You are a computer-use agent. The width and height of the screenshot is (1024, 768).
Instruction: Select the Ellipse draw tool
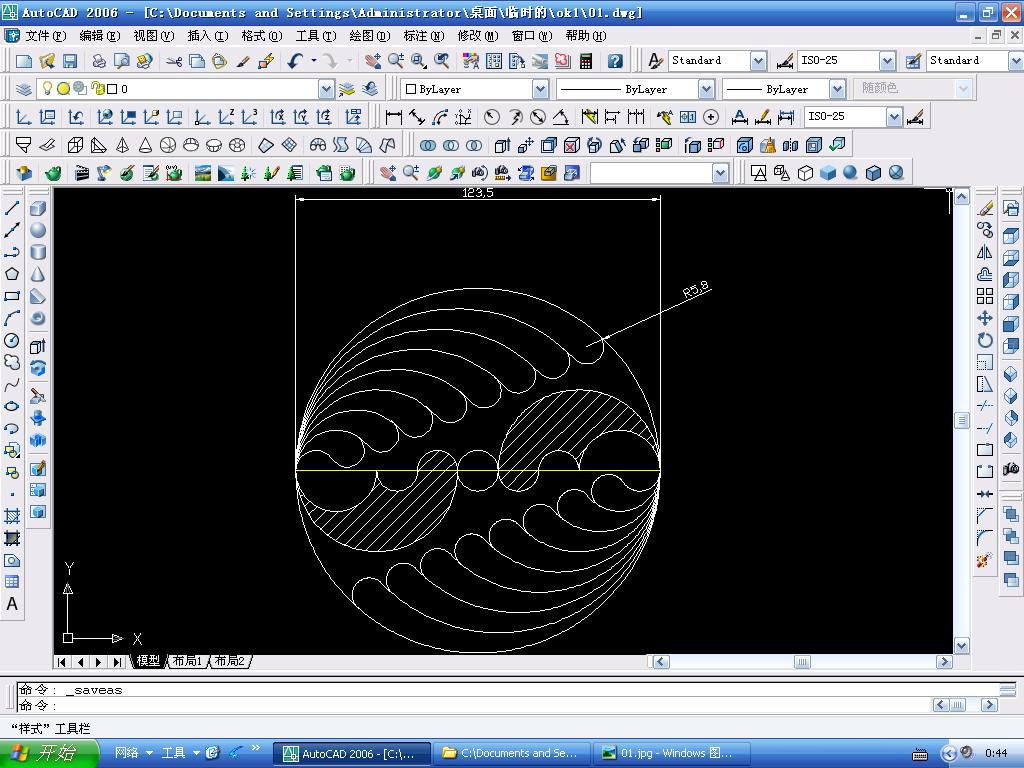pos(12,406)
